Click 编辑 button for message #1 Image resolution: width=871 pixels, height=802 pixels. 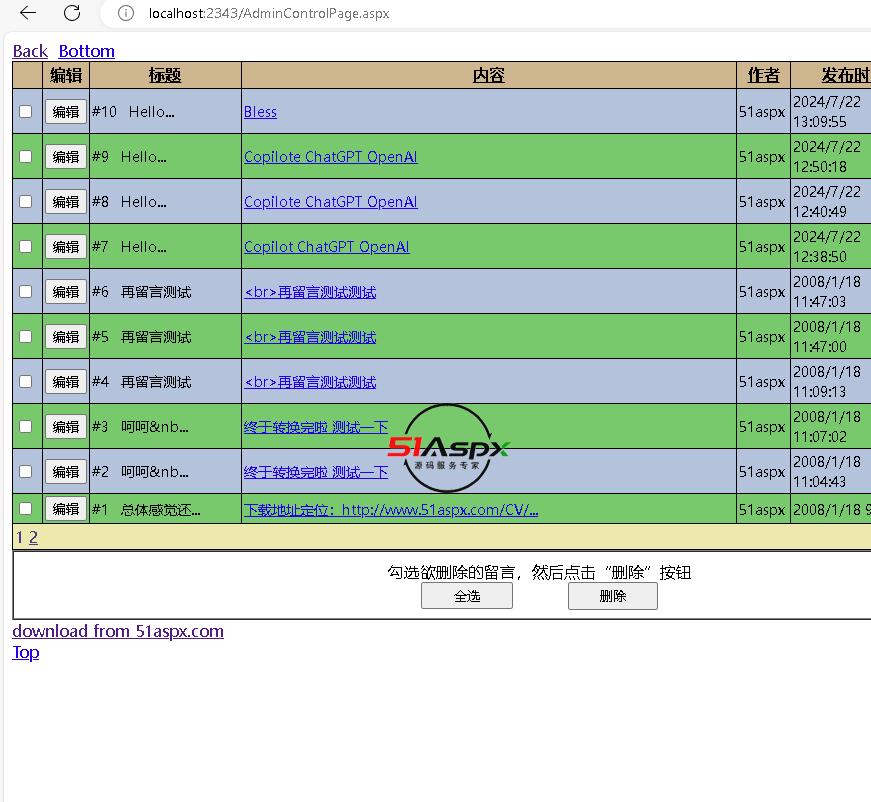click(x=66, y=509)
